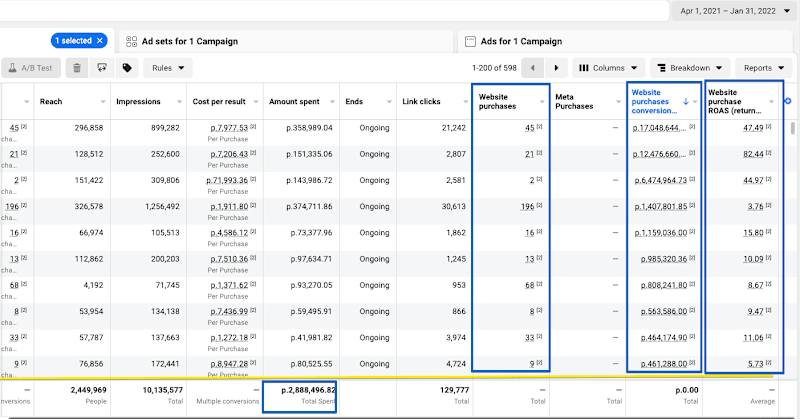The width and height of the screenshot is (800, 419).
Task: Click total impressions 10,135,577
Action: pyautogui.click(x=162, y=390)
